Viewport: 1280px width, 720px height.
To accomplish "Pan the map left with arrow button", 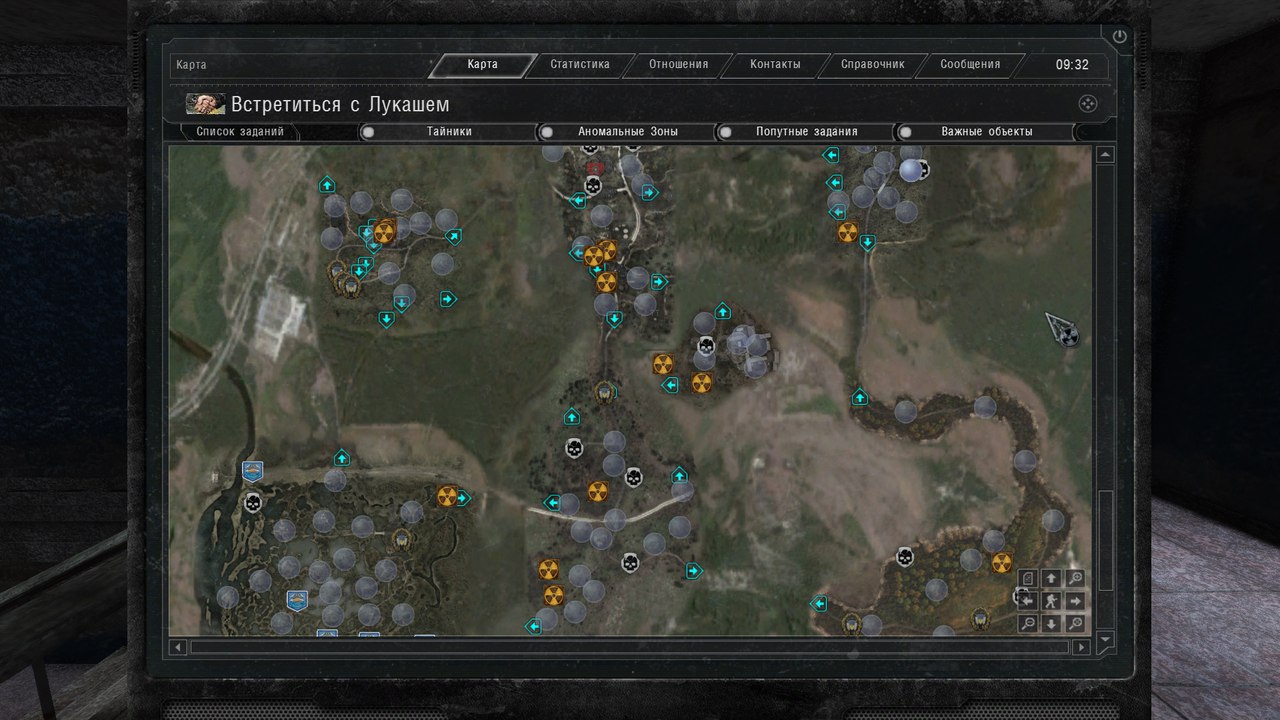I will click(x=1028, y=601).
